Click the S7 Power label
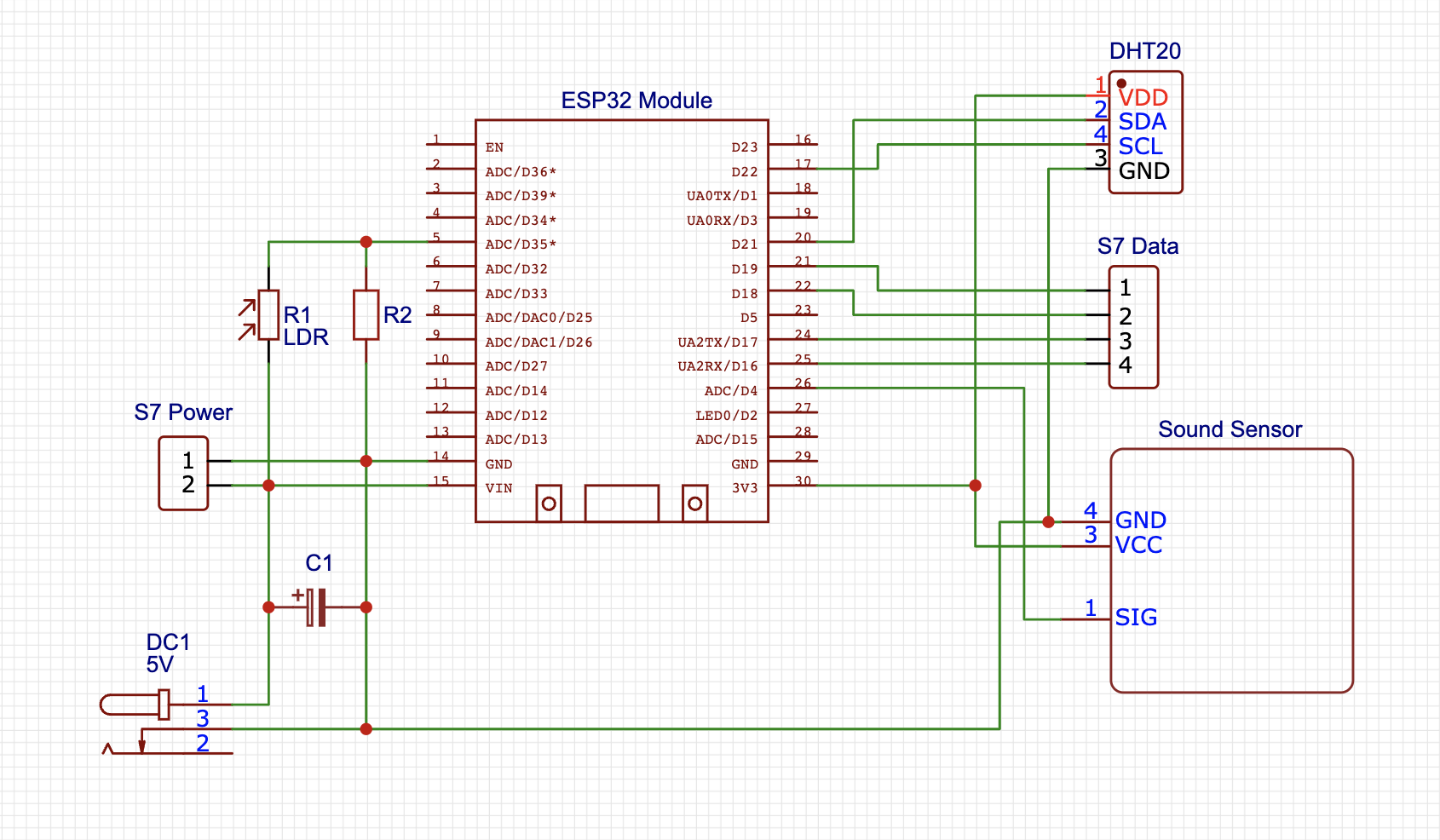 pos(183,412)
